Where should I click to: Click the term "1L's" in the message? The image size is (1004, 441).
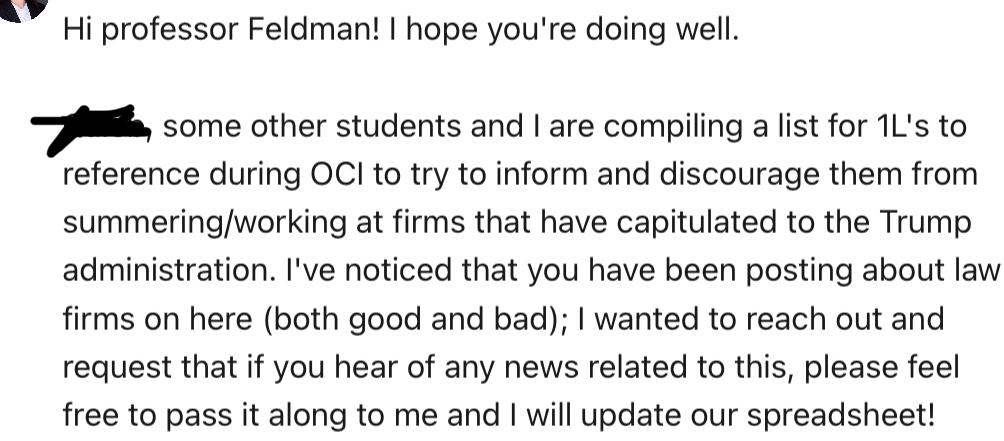click(x=905, y=127)
